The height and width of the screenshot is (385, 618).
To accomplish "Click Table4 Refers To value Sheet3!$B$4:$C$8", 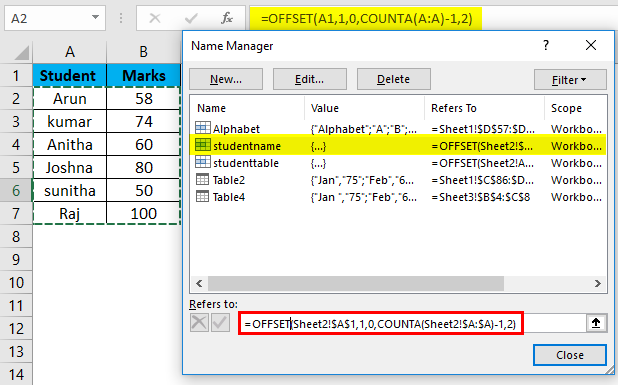I will (480, 197).
